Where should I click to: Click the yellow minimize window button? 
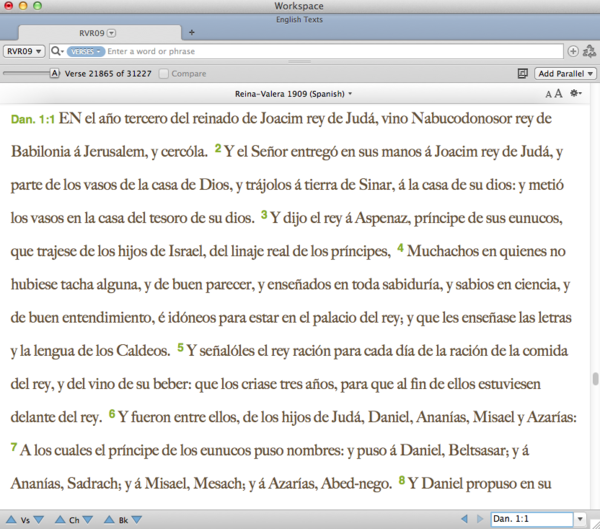23,6
